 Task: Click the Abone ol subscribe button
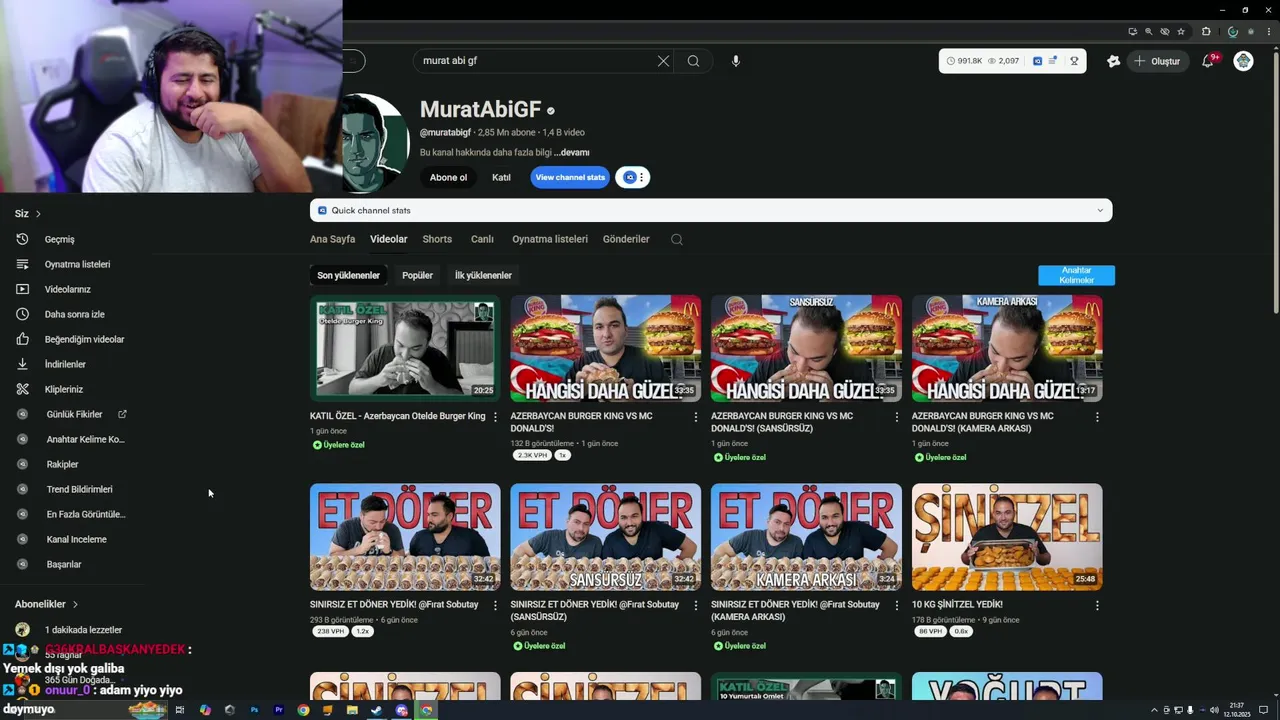point(448,177)
